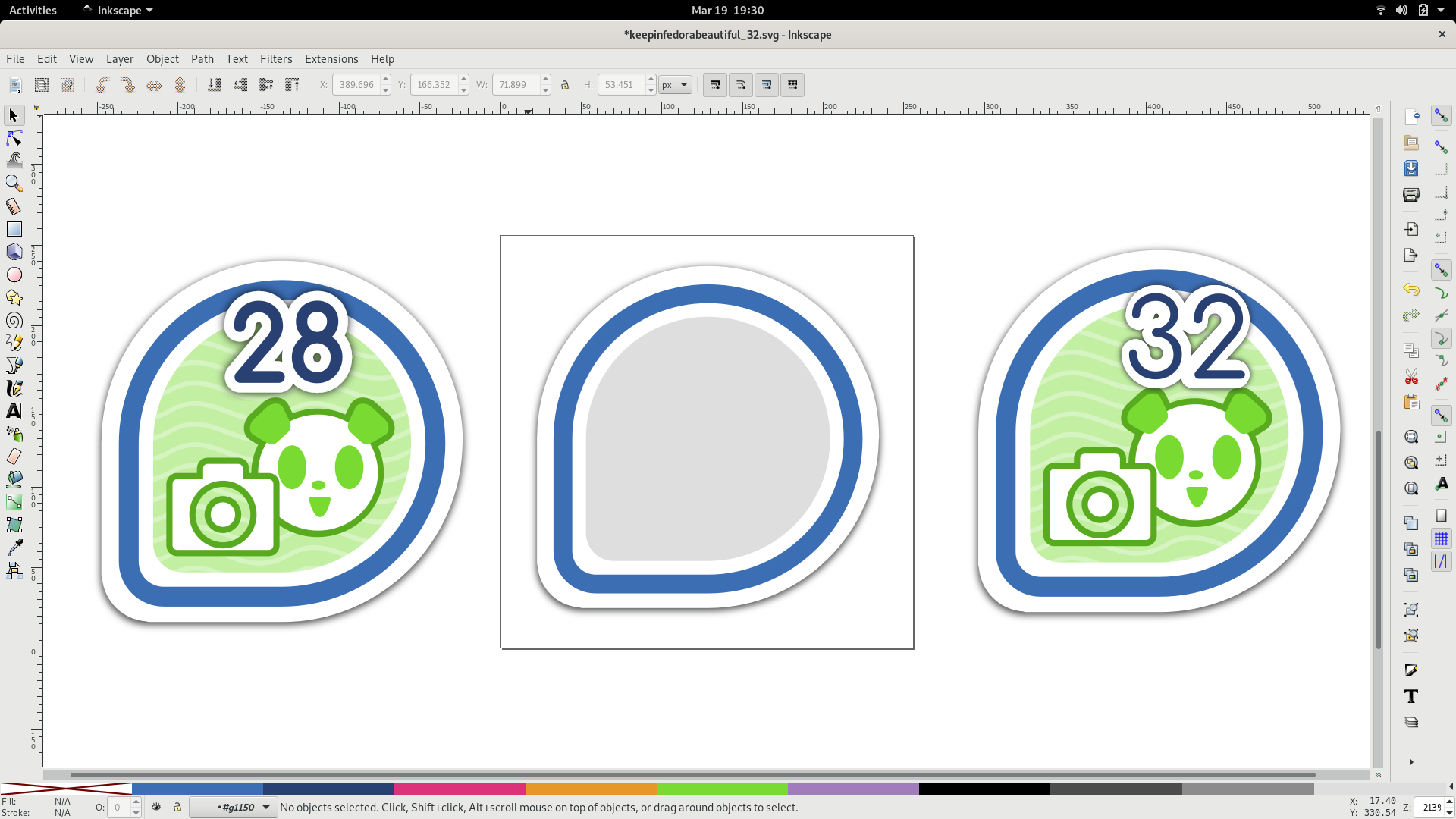1456x819 pixels.
Task: Choose the Spray tool
Action: tap(14, 434)
